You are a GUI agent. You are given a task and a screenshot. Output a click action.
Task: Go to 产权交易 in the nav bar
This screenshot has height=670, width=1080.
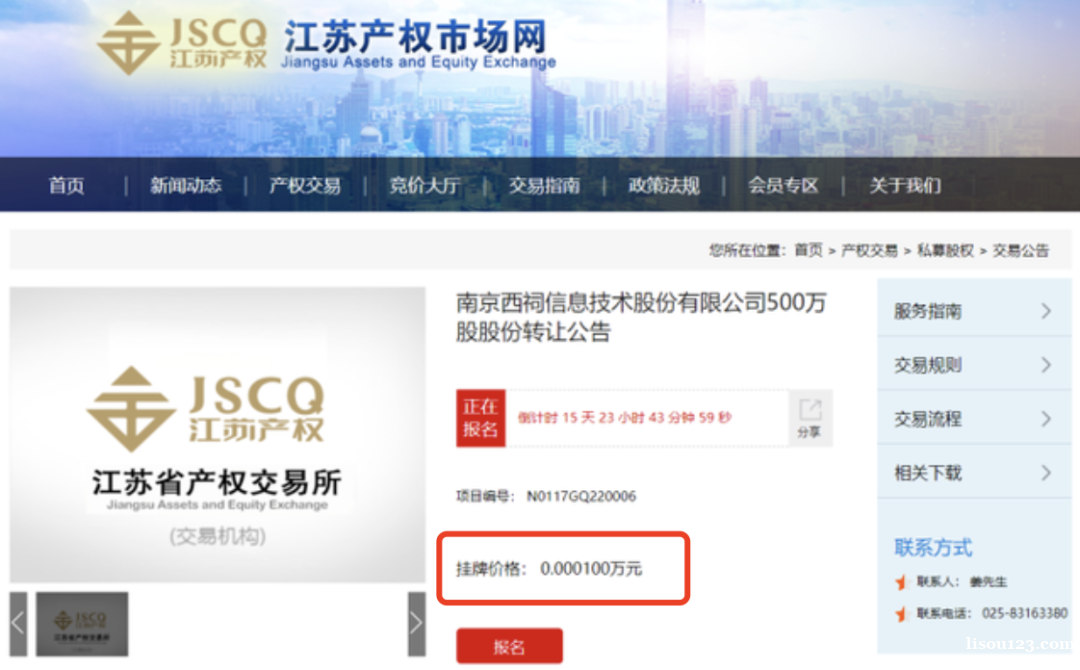pyautogui.click(x=305, y=185)
